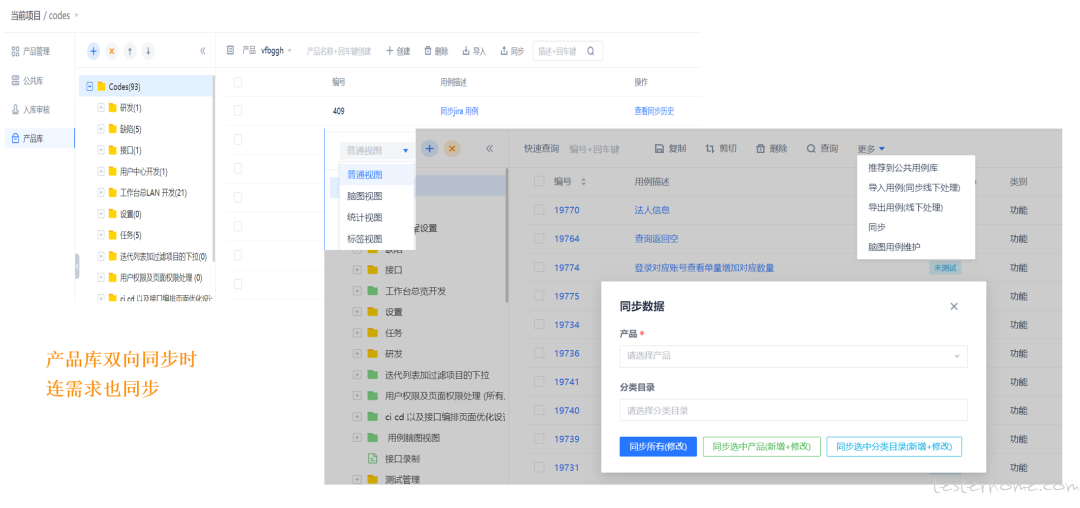Collapse the Codes(93) root node
This screenshot has width=1080, height=508.
90,87
